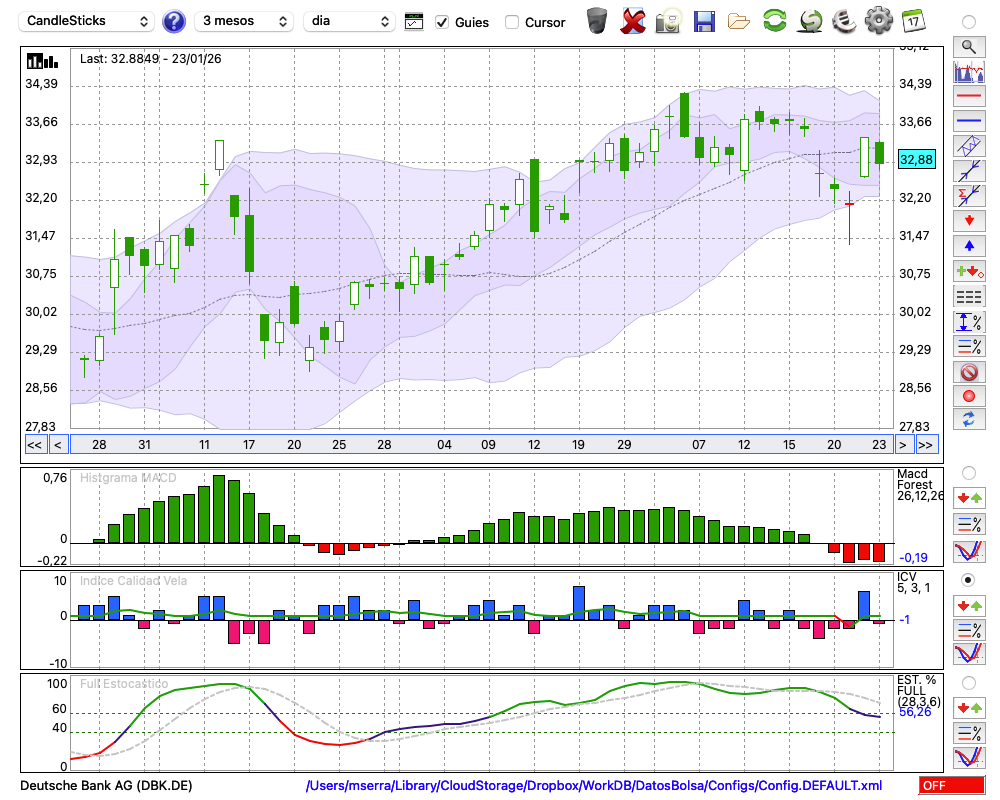
Task: Uncheck the Guies checkbox
Action: [442, 22]
